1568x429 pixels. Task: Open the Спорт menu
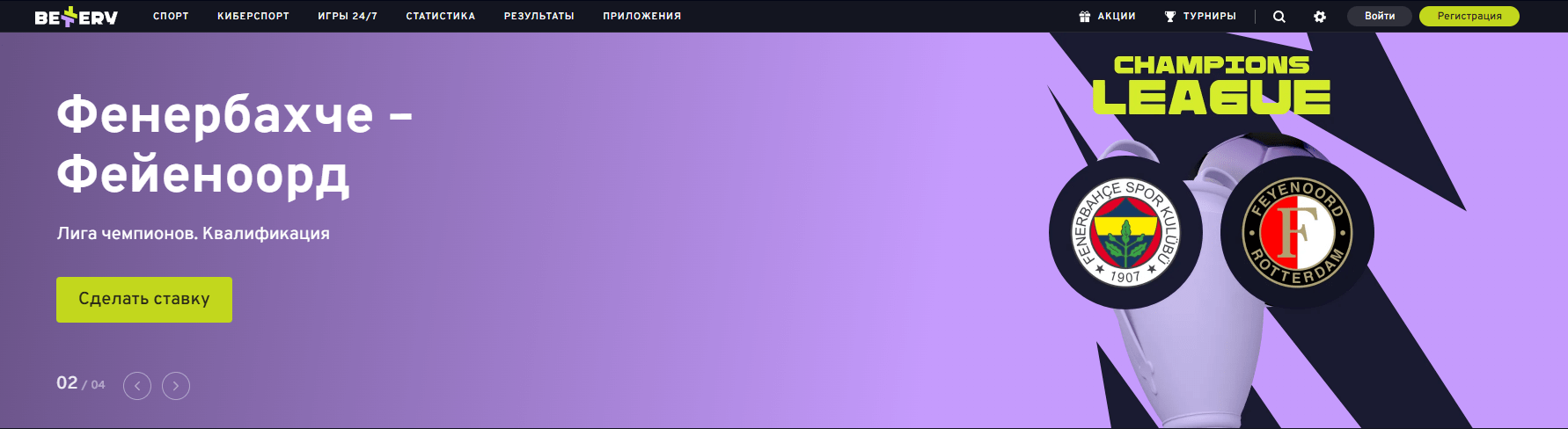(171, 16)
